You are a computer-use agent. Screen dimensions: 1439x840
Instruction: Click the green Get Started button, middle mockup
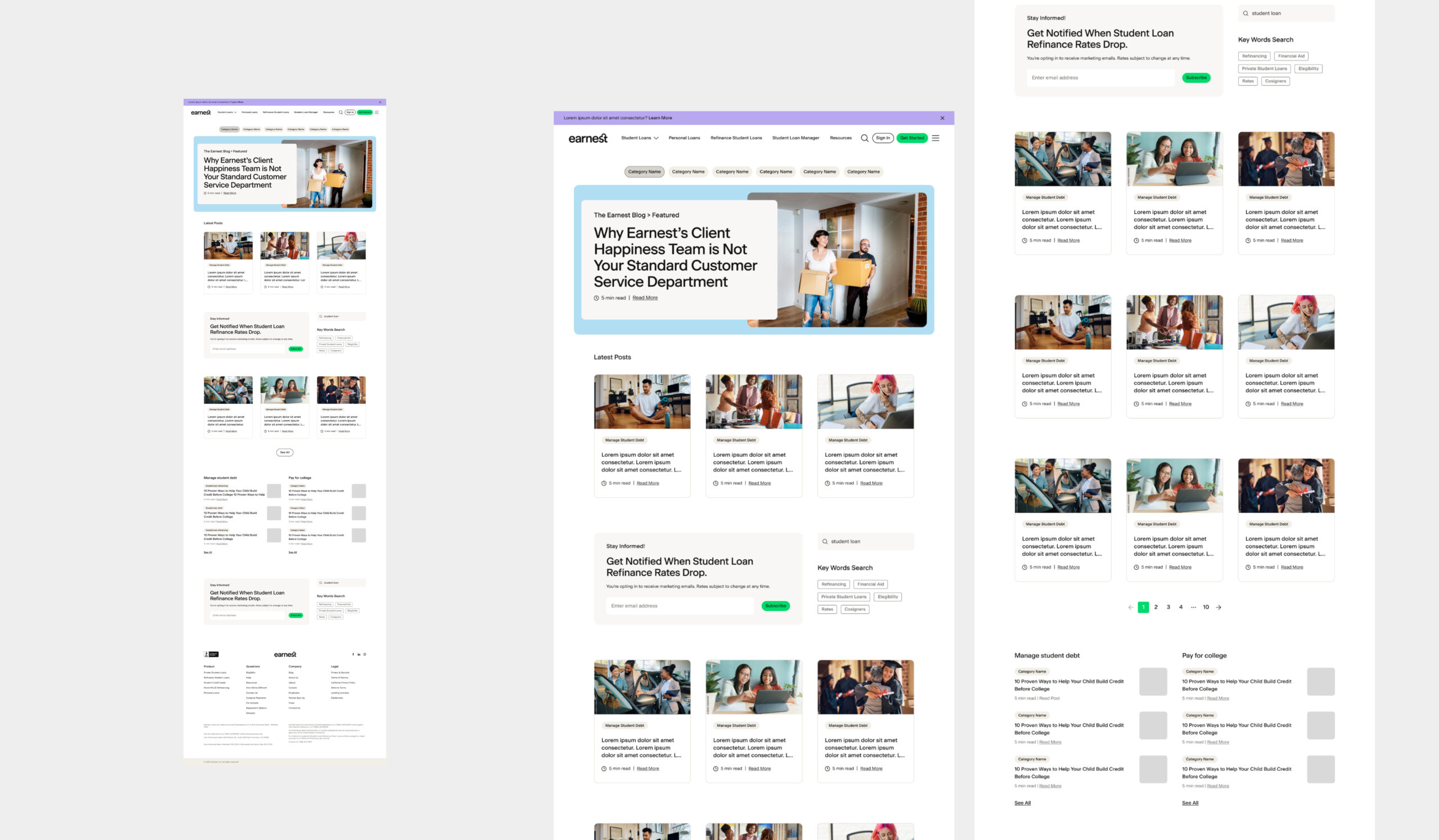[912, 138]
